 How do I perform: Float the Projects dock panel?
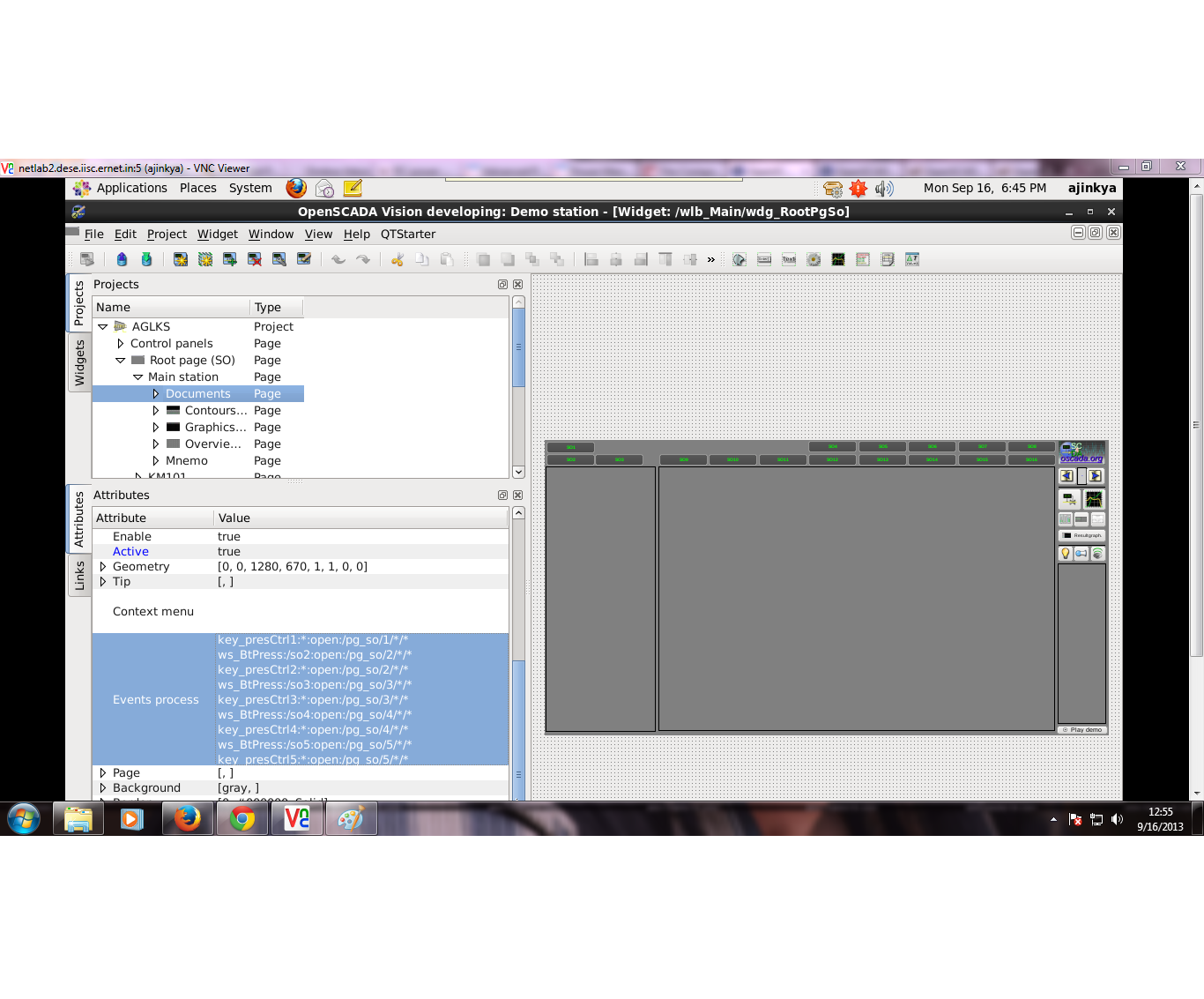(x=502, y=285)
